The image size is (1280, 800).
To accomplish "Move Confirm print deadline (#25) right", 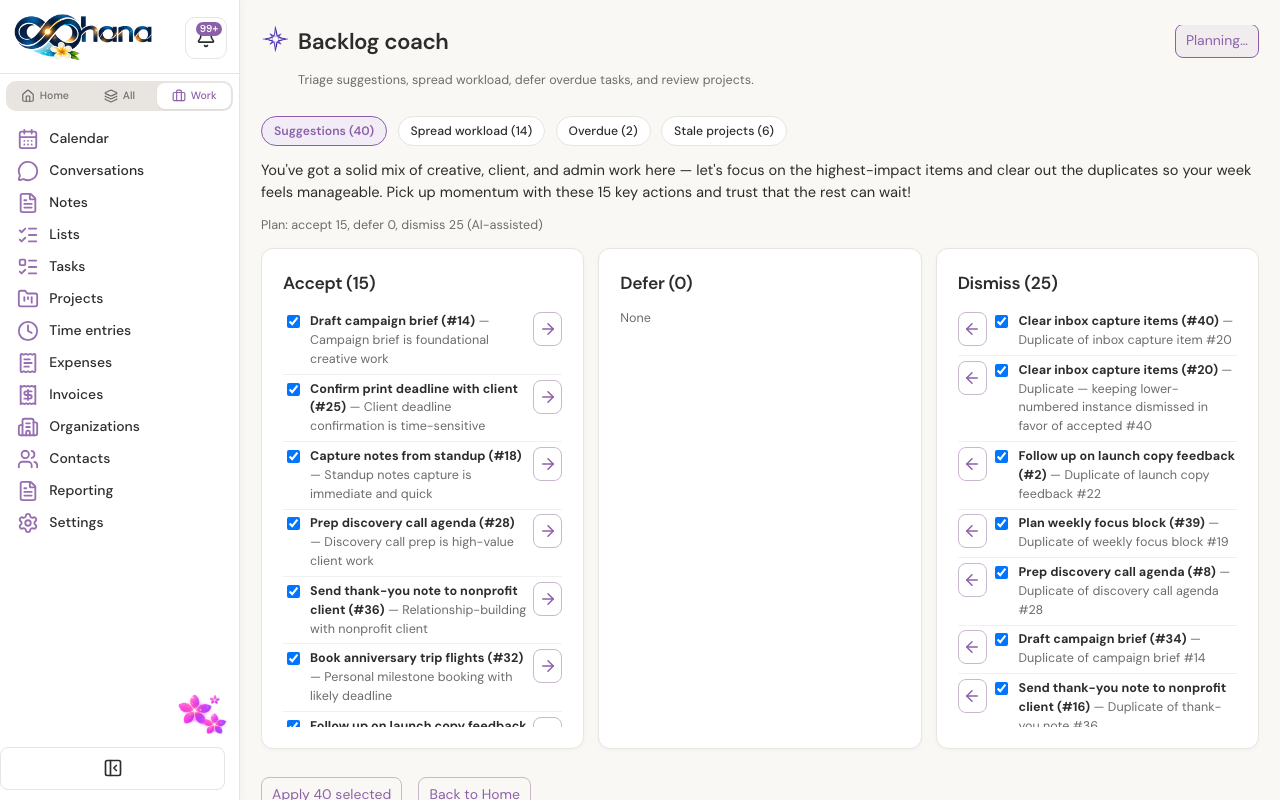I will tap(547, 397).
